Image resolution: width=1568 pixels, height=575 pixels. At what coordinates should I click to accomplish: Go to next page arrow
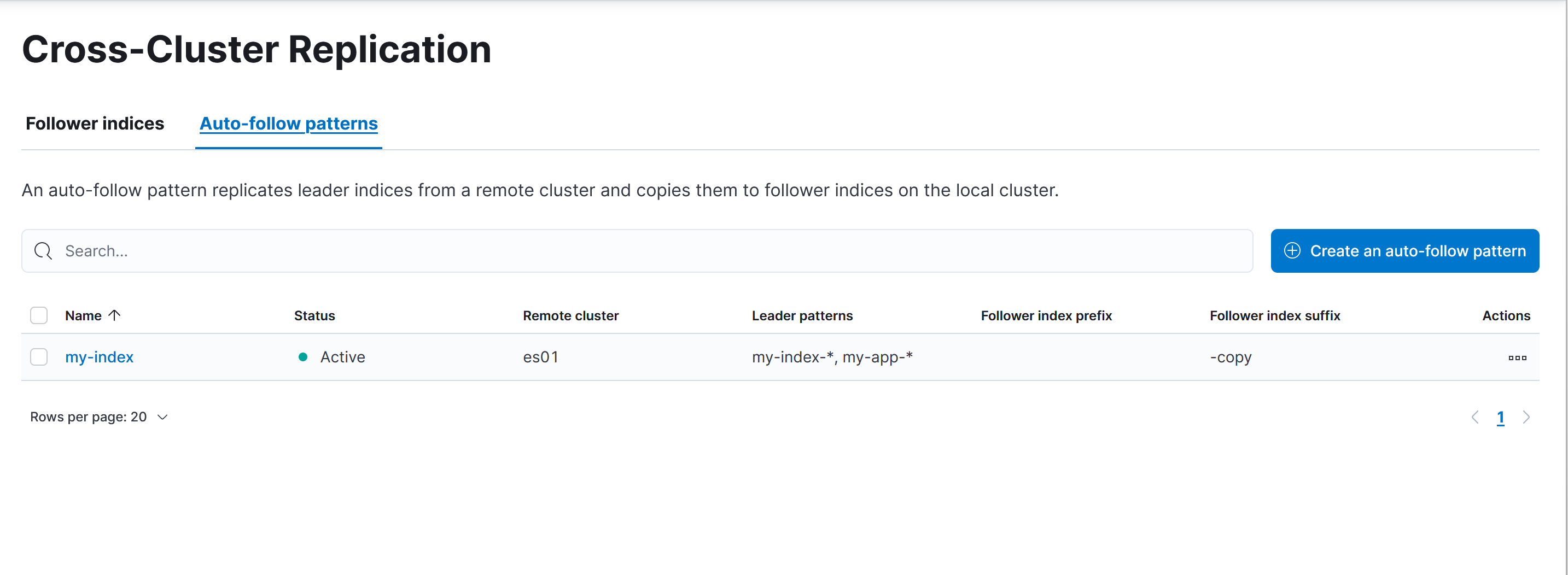pos(1525,417)
